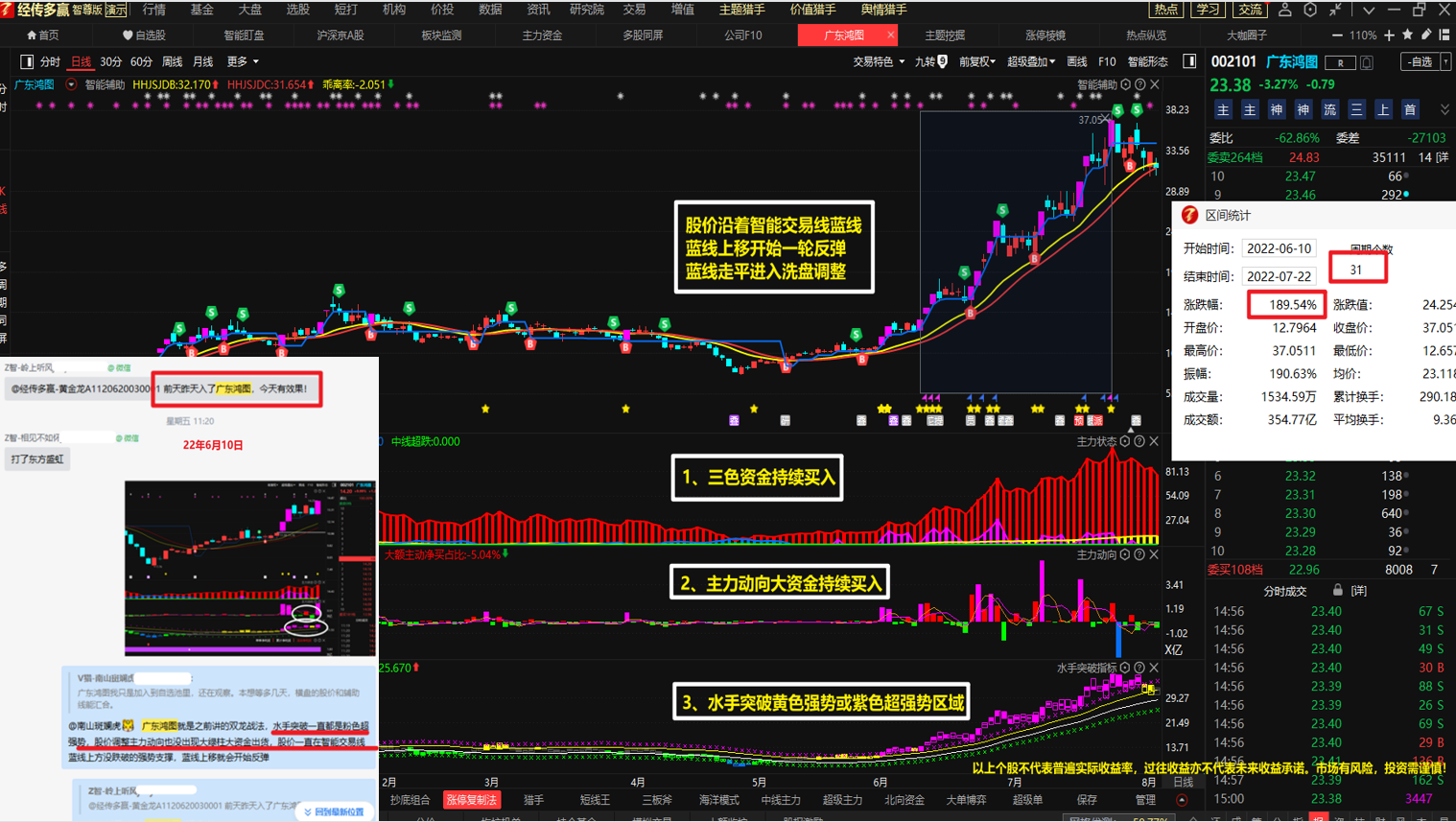1456x822 pixels.
Task: Click the zoom in plus icon
Action: [1389, 35]
